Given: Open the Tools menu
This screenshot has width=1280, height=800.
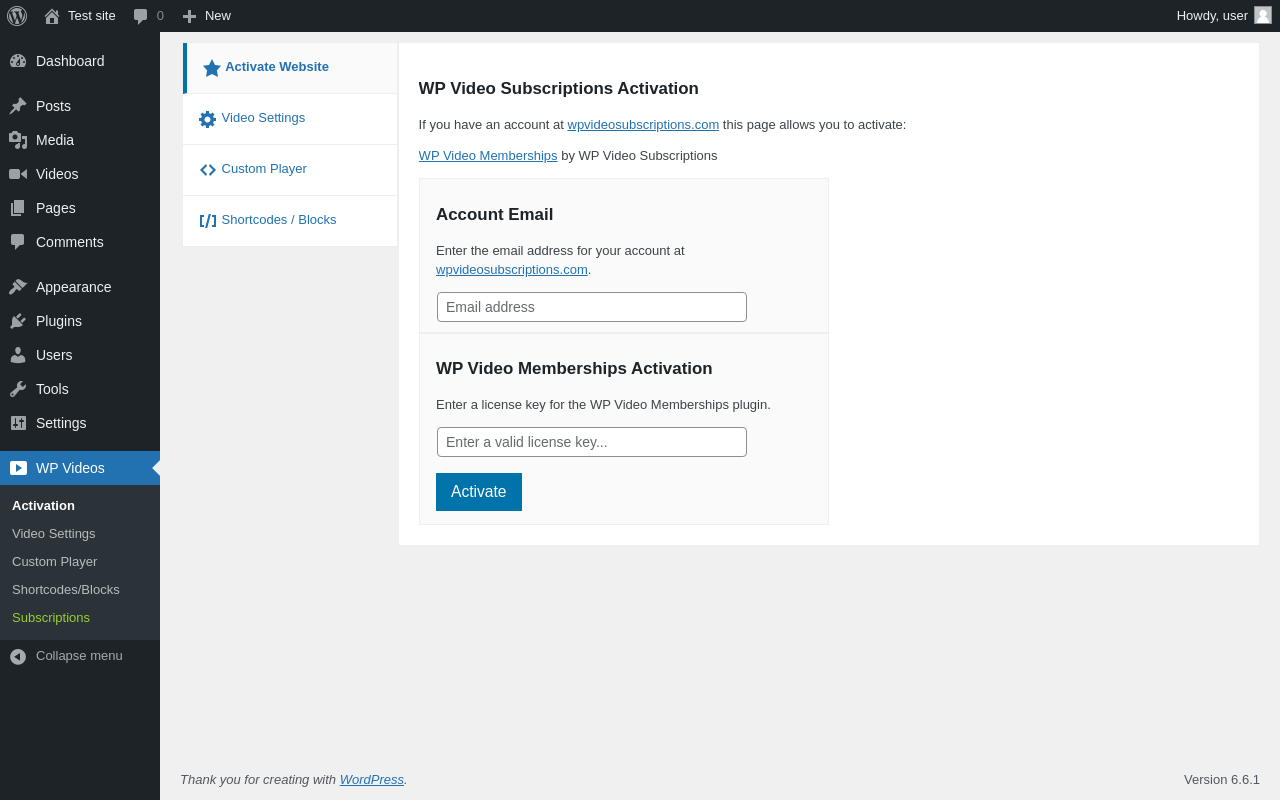Looking at the screenshot, I should (80, 389).
